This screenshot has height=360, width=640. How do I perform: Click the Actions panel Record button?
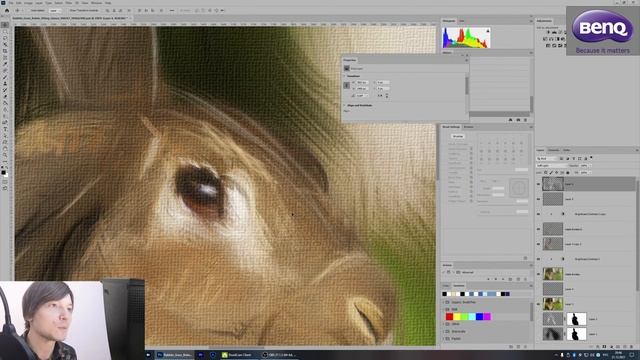click(x=496, y=279)
